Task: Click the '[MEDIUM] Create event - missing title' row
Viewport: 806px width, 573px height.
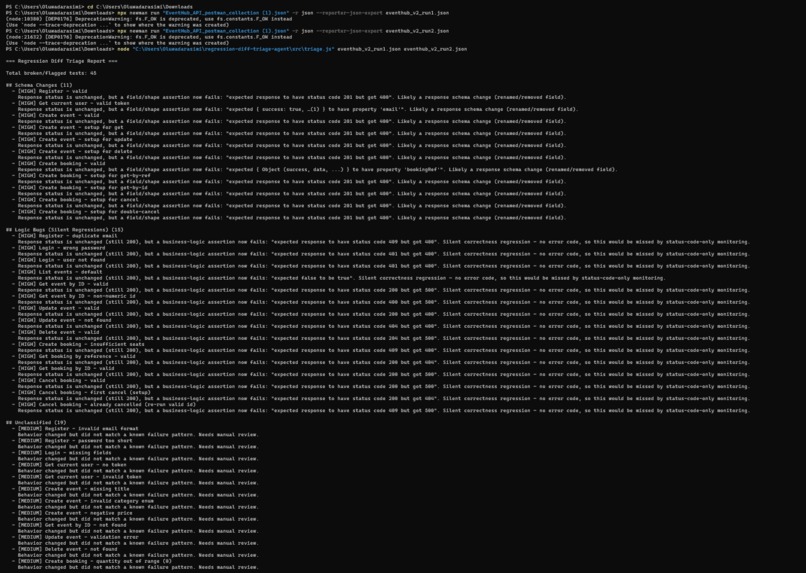Action: pyautogui.click(x=71, y=489)
